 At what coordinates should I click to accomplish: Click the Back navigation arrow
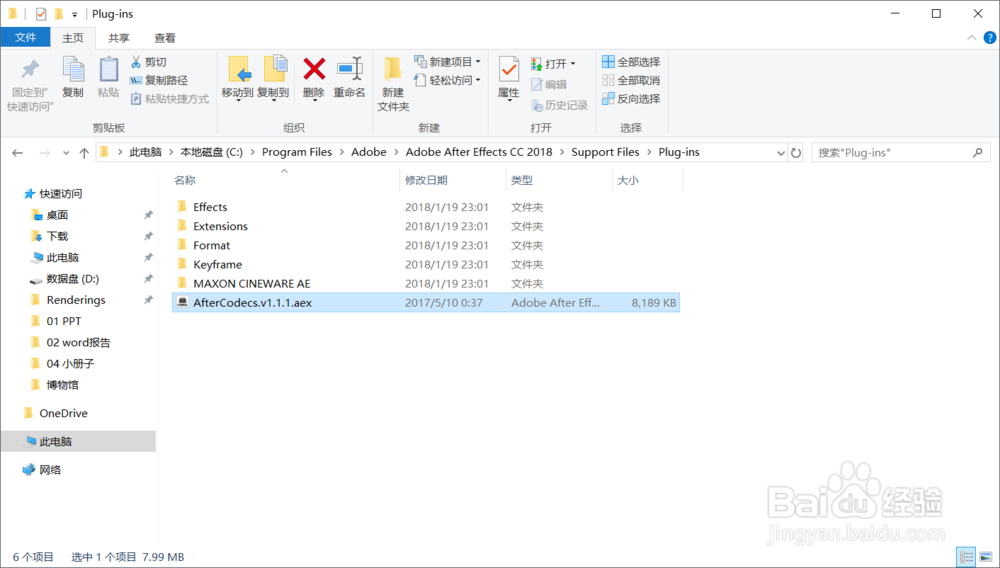tap(17, 153)
